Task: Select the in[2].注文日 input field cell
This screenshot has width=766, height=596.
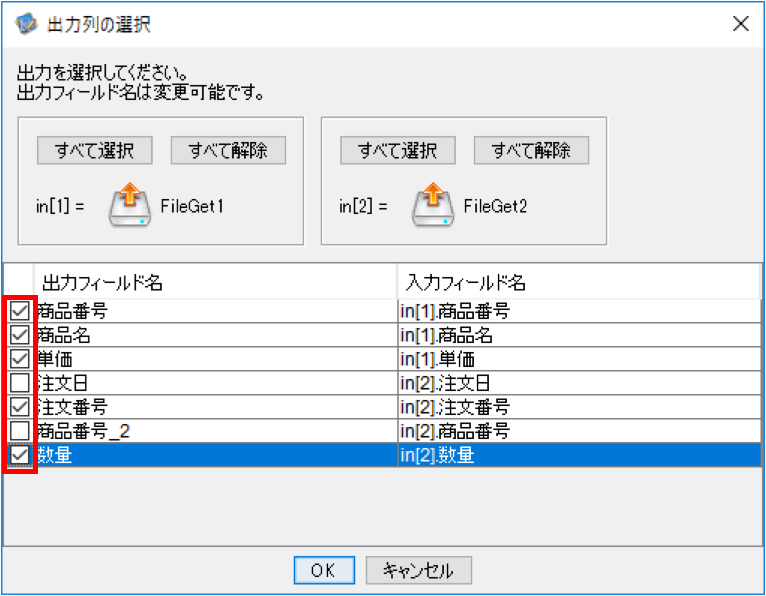Action: pos(579,383)
